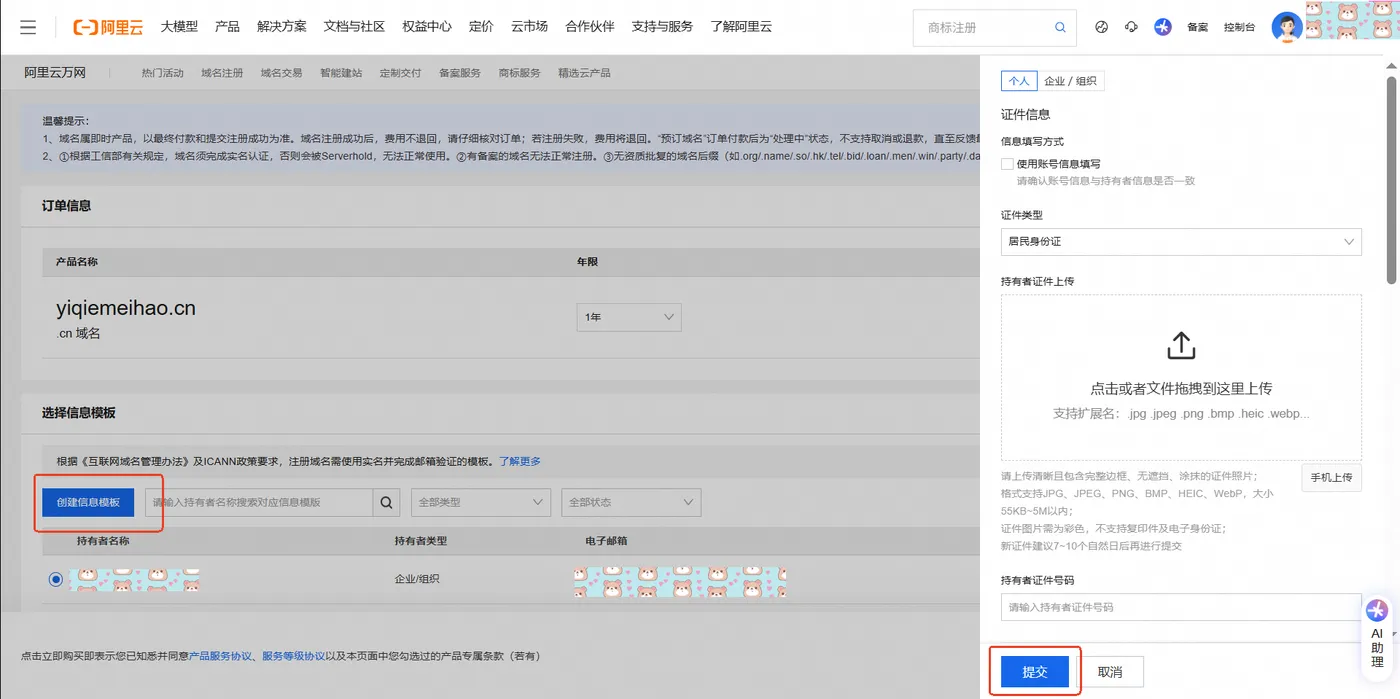Click the yiqiemeihao.cn domain name text
This screenshot has width=1400, height=699.
pyautogui.click(x=126, y=309)
